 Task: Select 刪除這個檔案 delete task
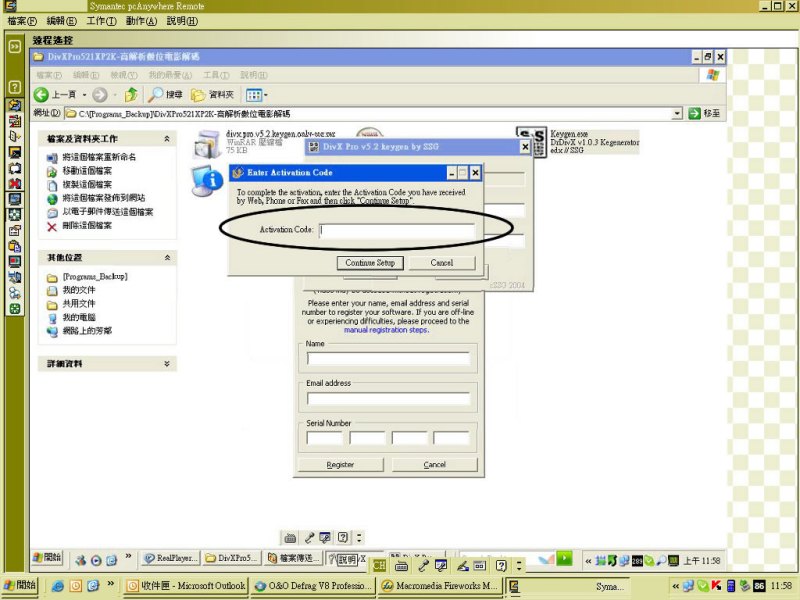[87, 226]
